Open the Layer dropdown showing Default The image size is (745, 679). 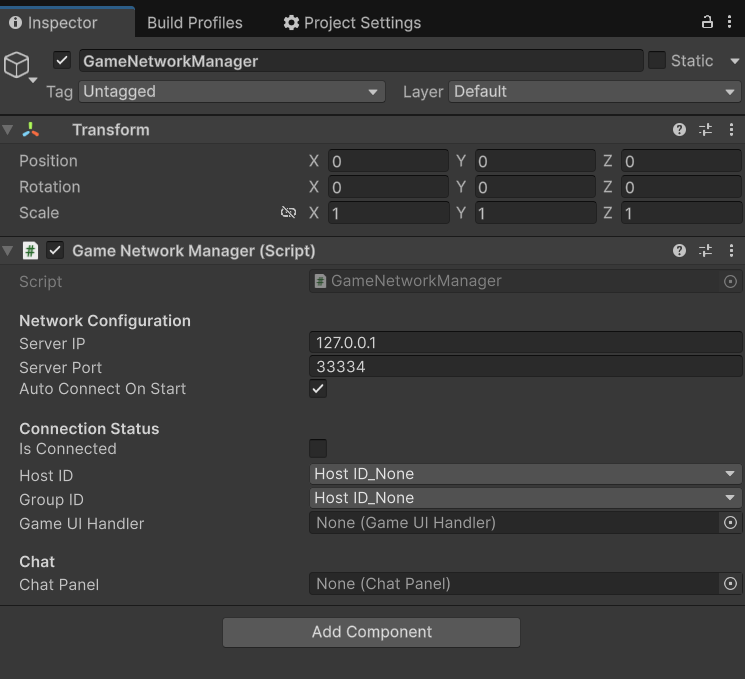595,91
